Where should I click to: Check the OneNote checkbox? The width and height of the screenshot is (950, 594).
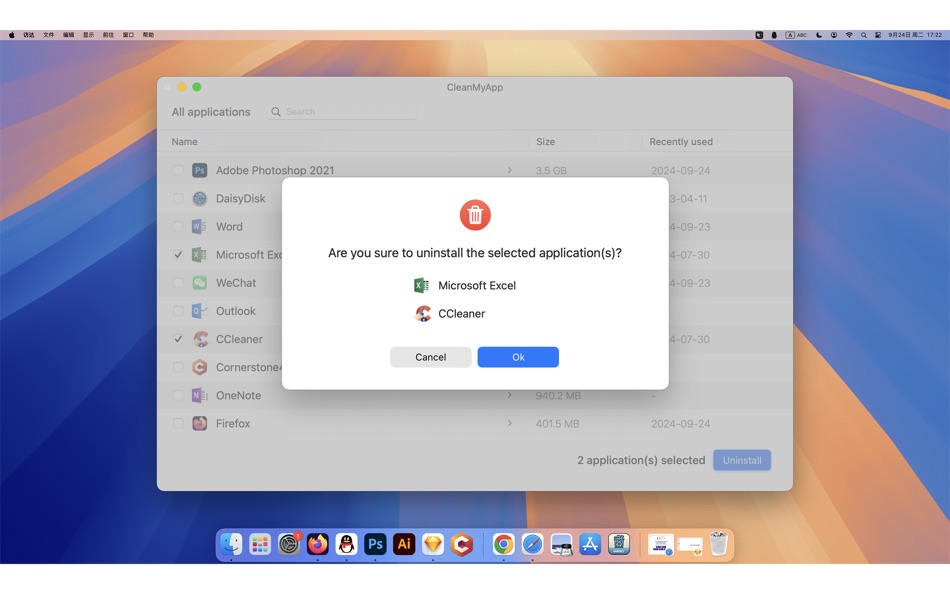click(x=178, y=395)
